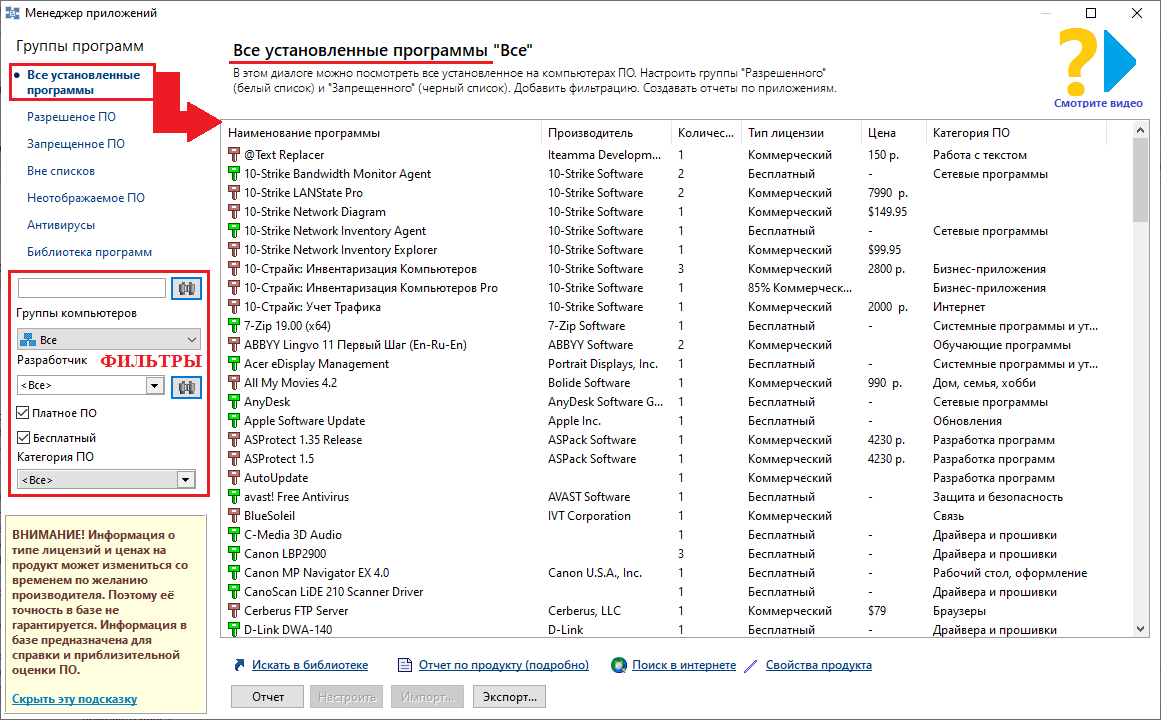Sort by Цена column header
Image resolution: width=1161 pixels, height=720 pixels.
click(894, 133)
